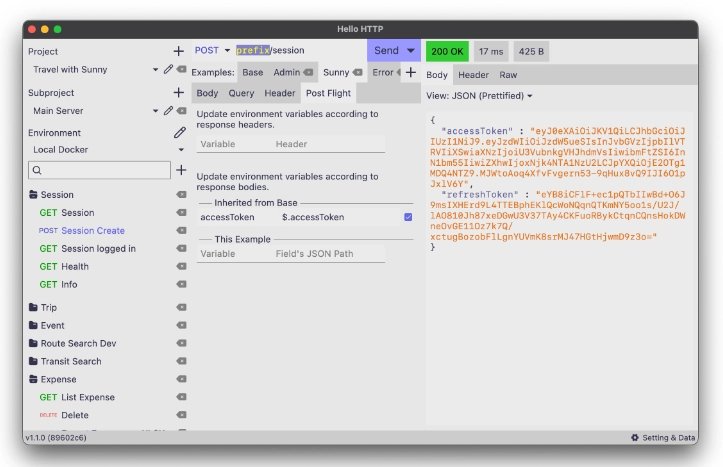Remove the Sunny example
723x467 pixels.
(357, 72)
